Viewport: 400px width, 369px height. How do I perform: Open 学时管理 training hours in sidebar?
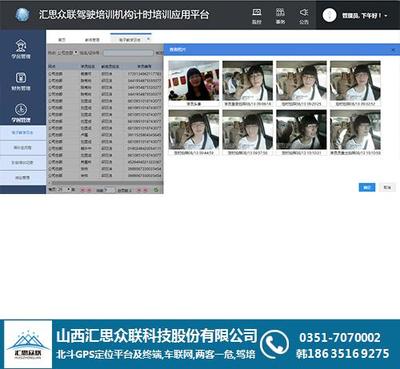pyautogui.click(x=21, y=113)
